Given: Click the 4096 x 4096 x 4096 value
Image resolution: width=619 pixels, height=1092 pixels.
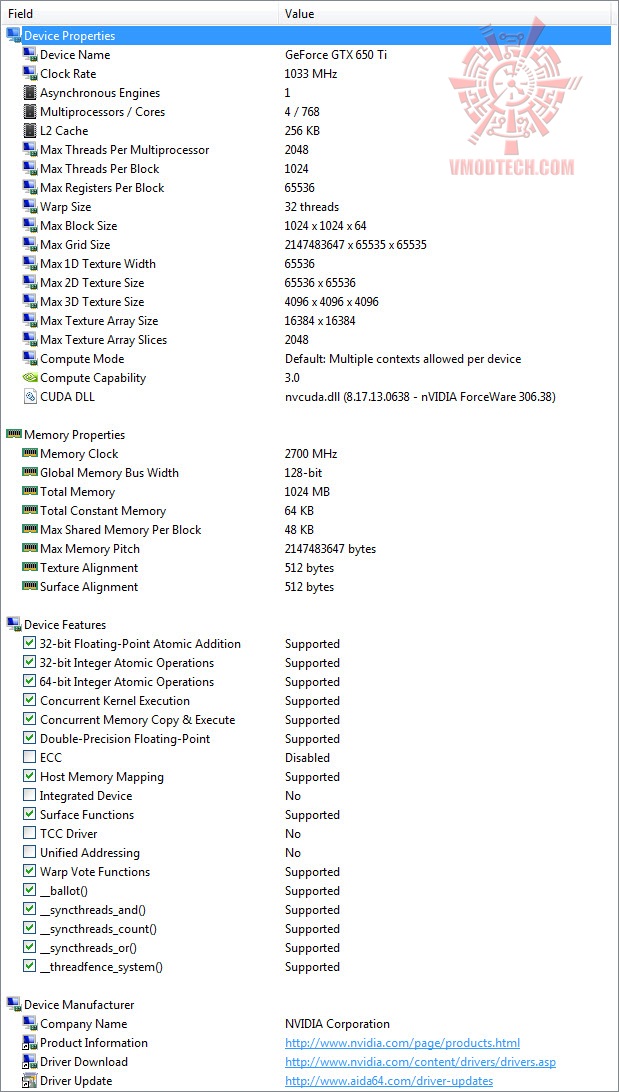Looking at the screenshot, I should click(x=331, y=302).
